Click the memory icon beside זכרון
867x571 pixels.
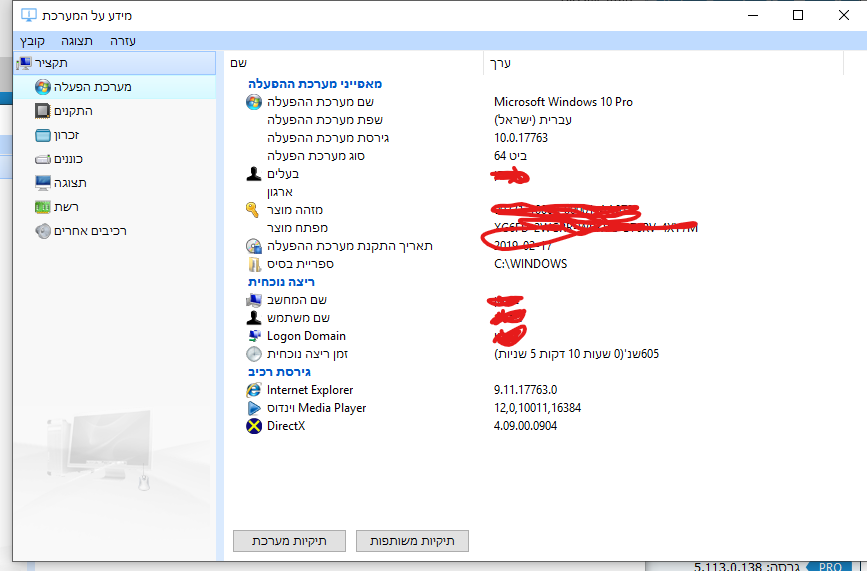coord(43,135)
